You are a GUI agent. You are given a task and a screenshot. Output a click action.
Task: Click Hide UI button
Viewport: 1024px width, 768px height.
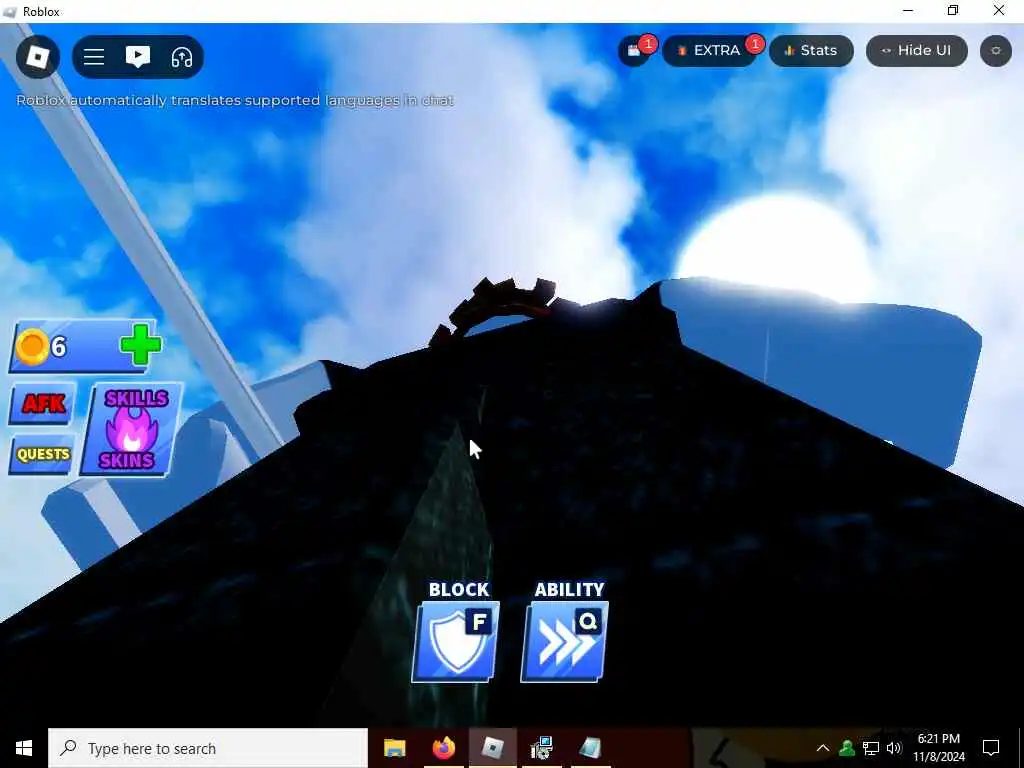point(916,51)
